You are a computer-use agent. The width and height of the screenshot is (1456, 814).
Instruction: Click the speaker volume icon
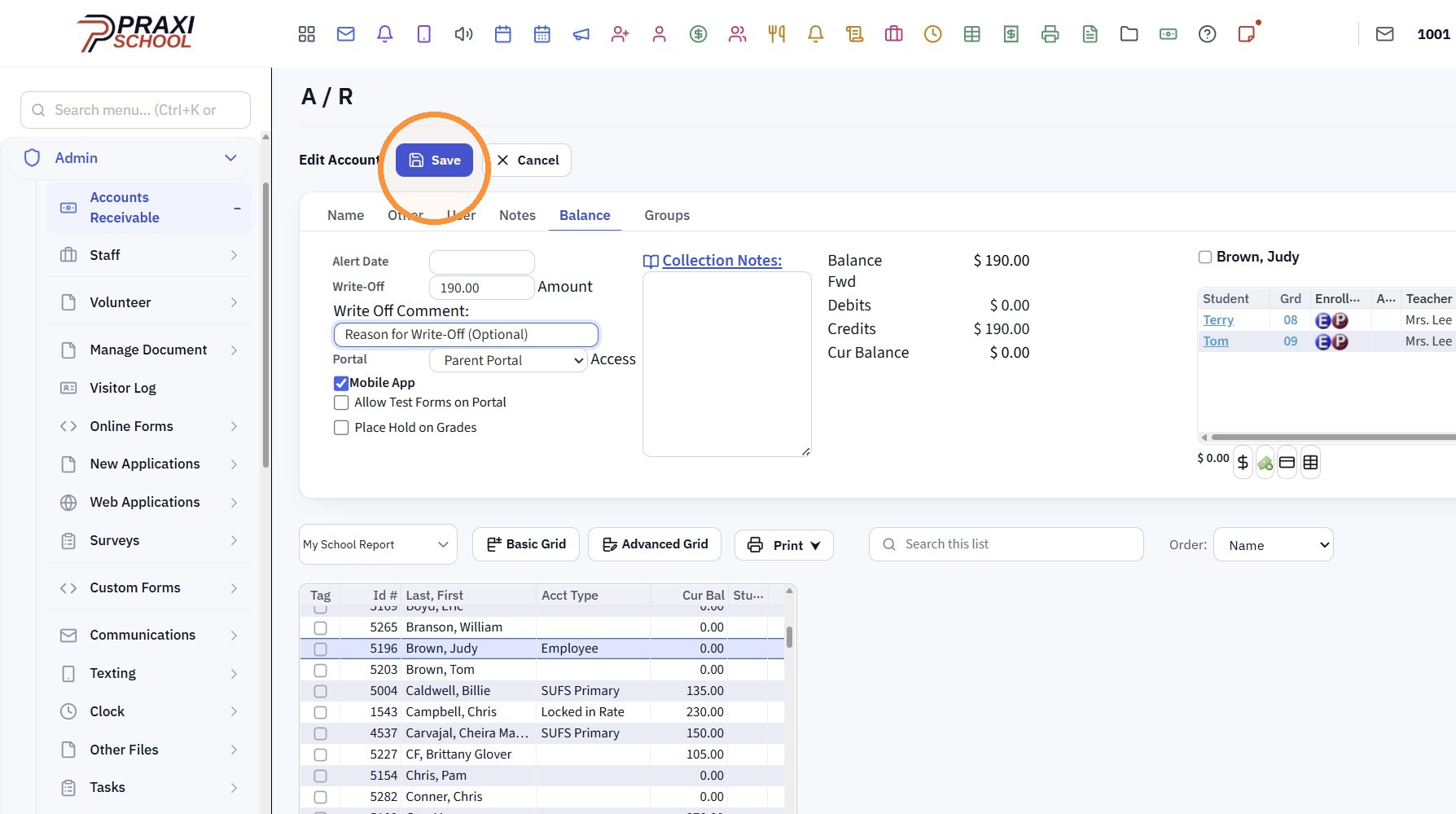463,34
